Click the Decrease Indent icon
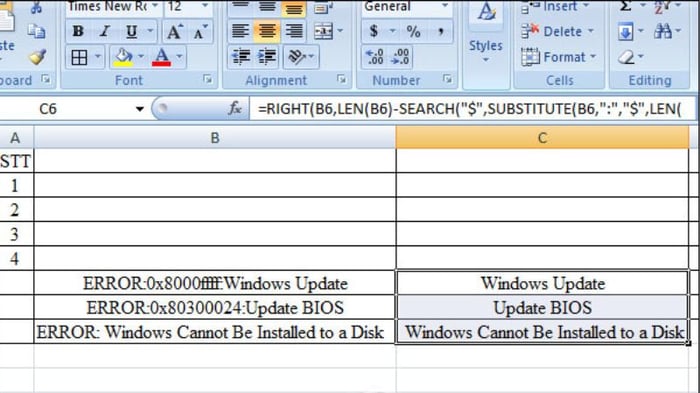Image resolution: width=700 pixels, height=393 pixels. click(241, 57)
